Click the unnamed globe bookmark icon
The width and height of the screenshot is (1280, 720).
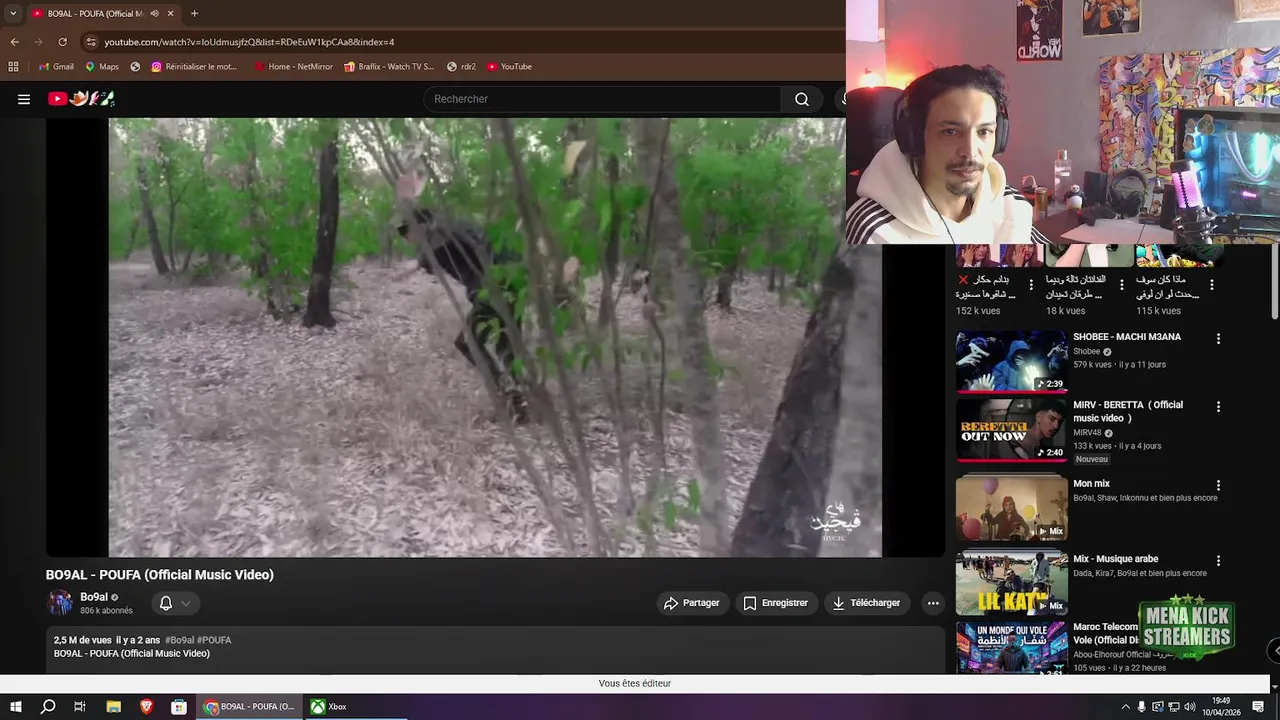pyautogui.click(x=135, y=67)
